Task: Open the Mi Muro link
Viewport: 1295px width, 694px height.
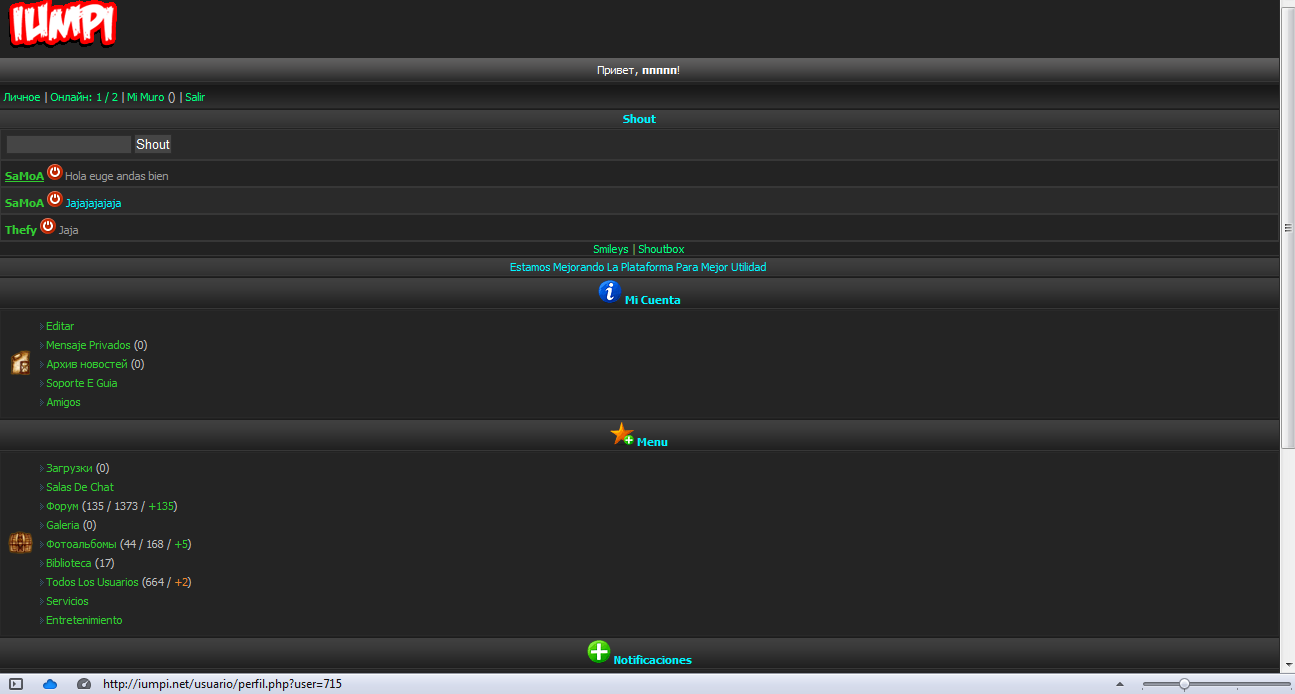Action: coord(146,98)
